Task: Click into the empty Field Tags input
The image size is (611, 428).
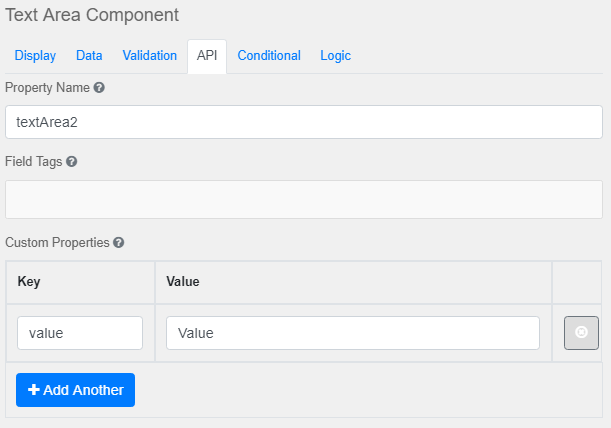Action: coord(304,199)
